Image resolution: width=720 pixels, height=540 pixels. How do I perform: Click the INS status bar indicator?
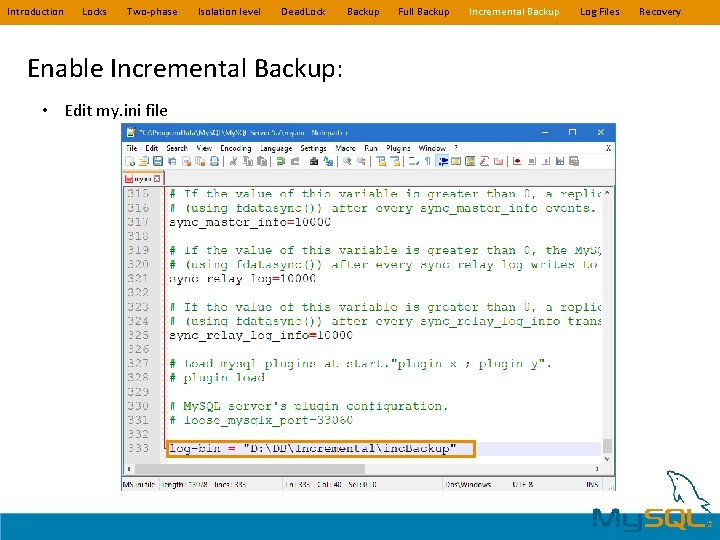click(592, 484)
